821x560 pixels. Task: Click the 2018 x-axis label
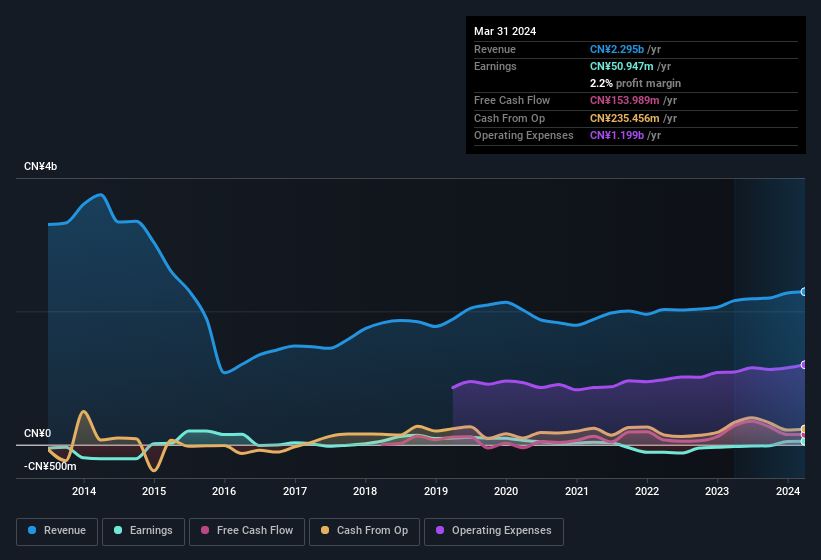[365, 491]
